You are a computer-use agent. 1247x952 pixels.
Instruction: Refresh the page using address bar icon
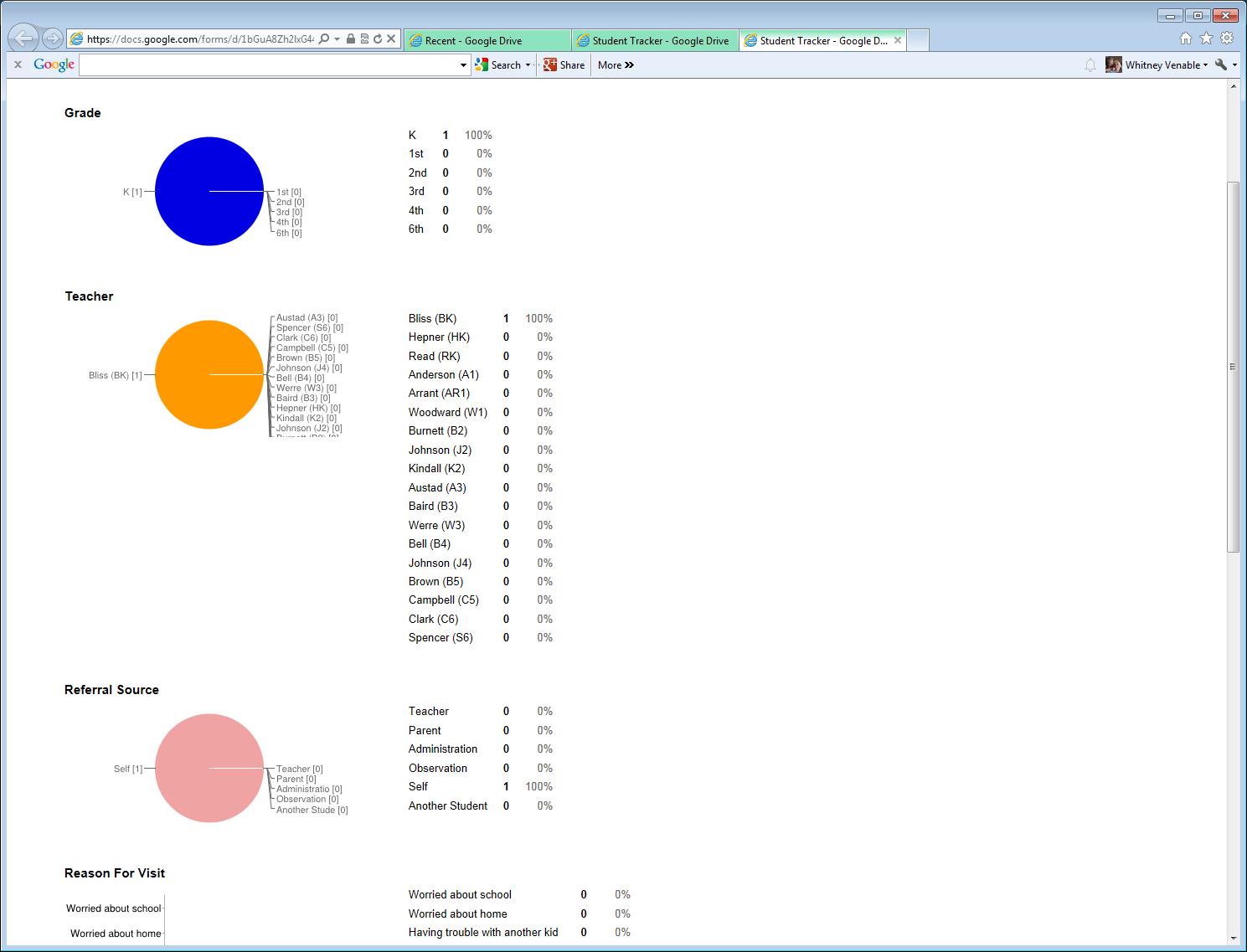[379, 39]
